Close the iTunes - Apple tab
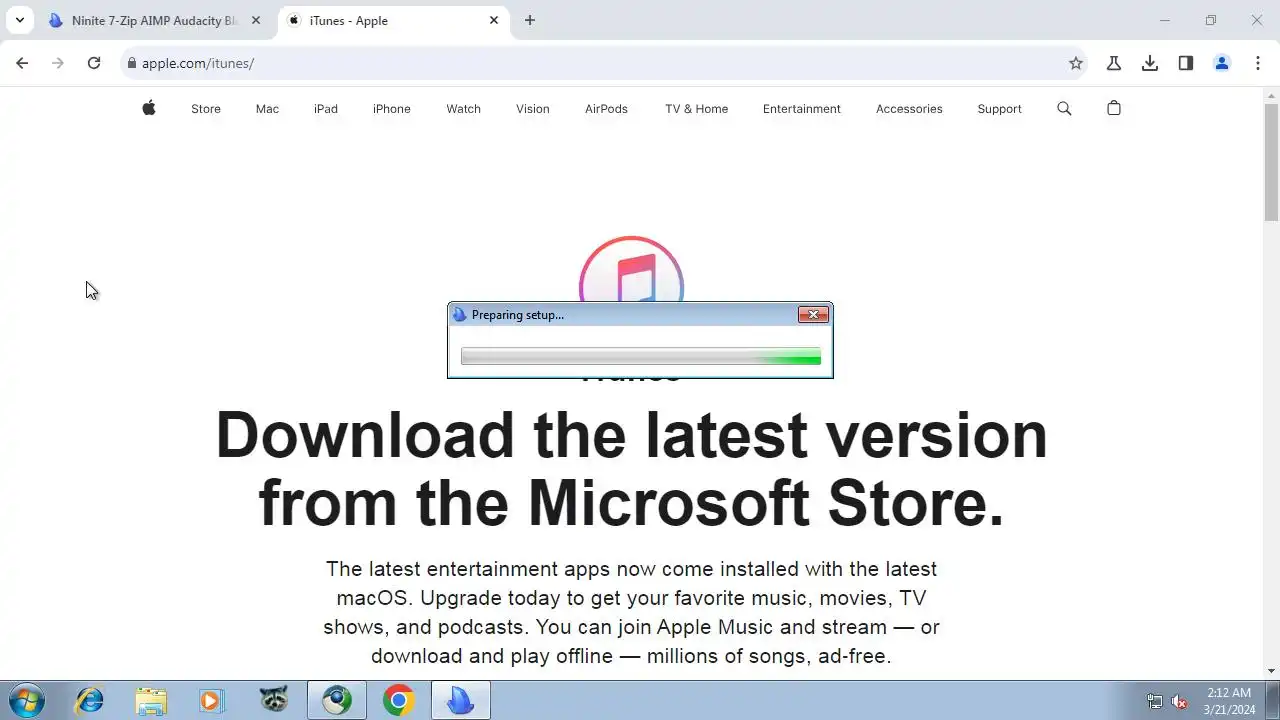The height and width of the screenshot is (720, 1280). 494,20
